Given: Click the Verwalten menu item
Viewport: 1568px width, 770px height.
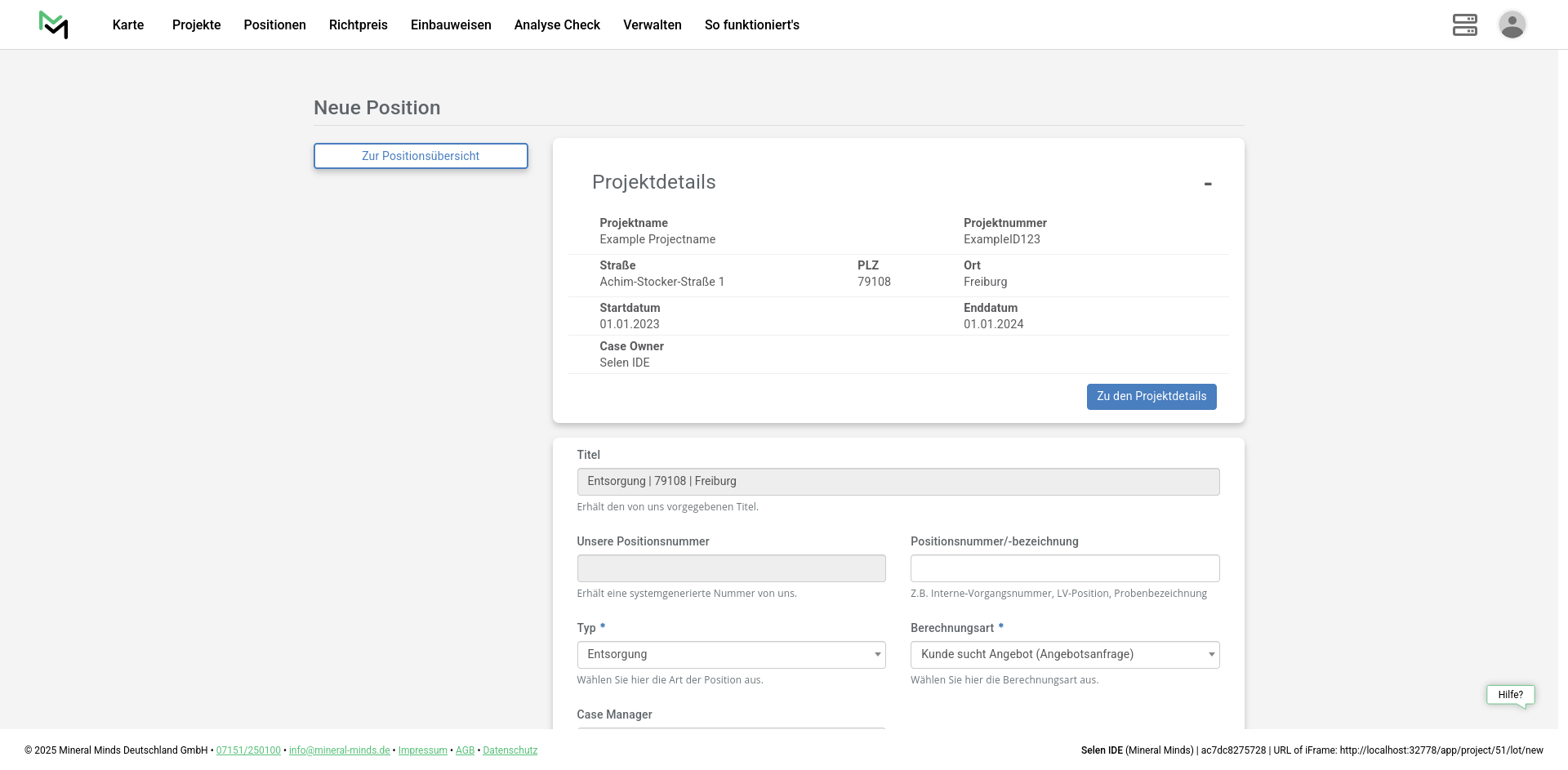Looking at the screenshot, I should point(652,24).
